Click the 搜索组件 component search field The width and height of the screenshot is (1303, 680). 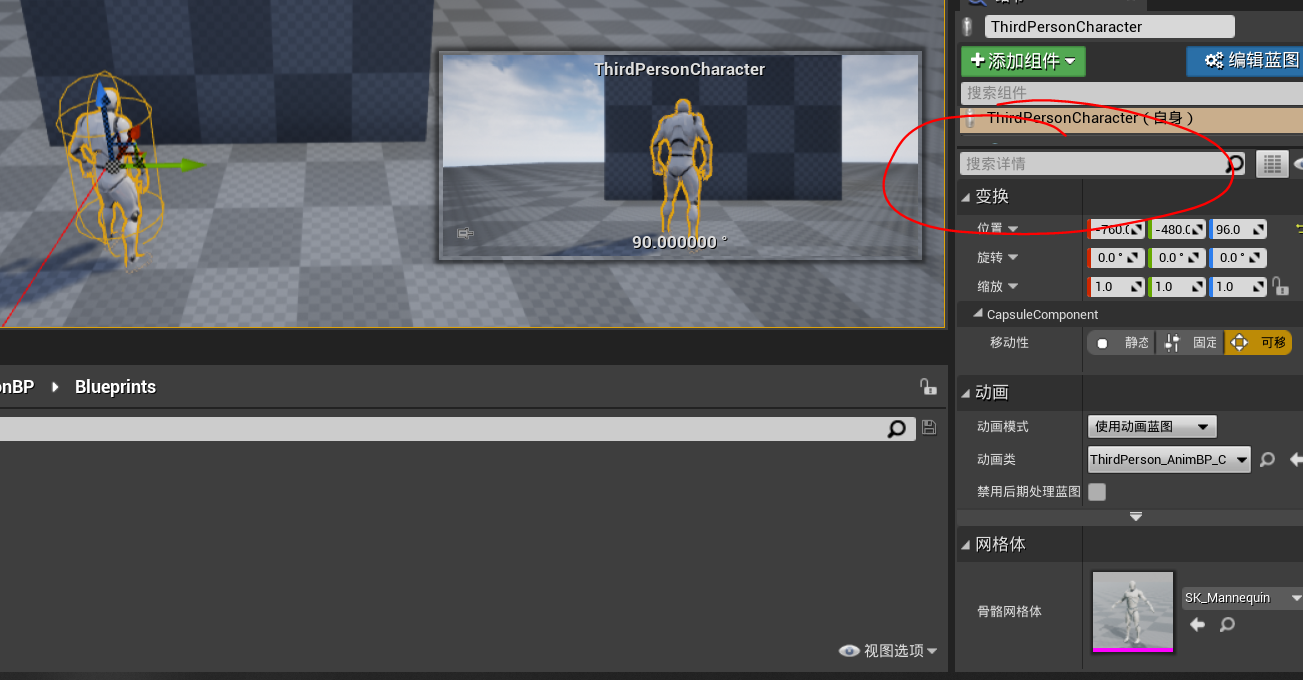(x=1131, y=92)
